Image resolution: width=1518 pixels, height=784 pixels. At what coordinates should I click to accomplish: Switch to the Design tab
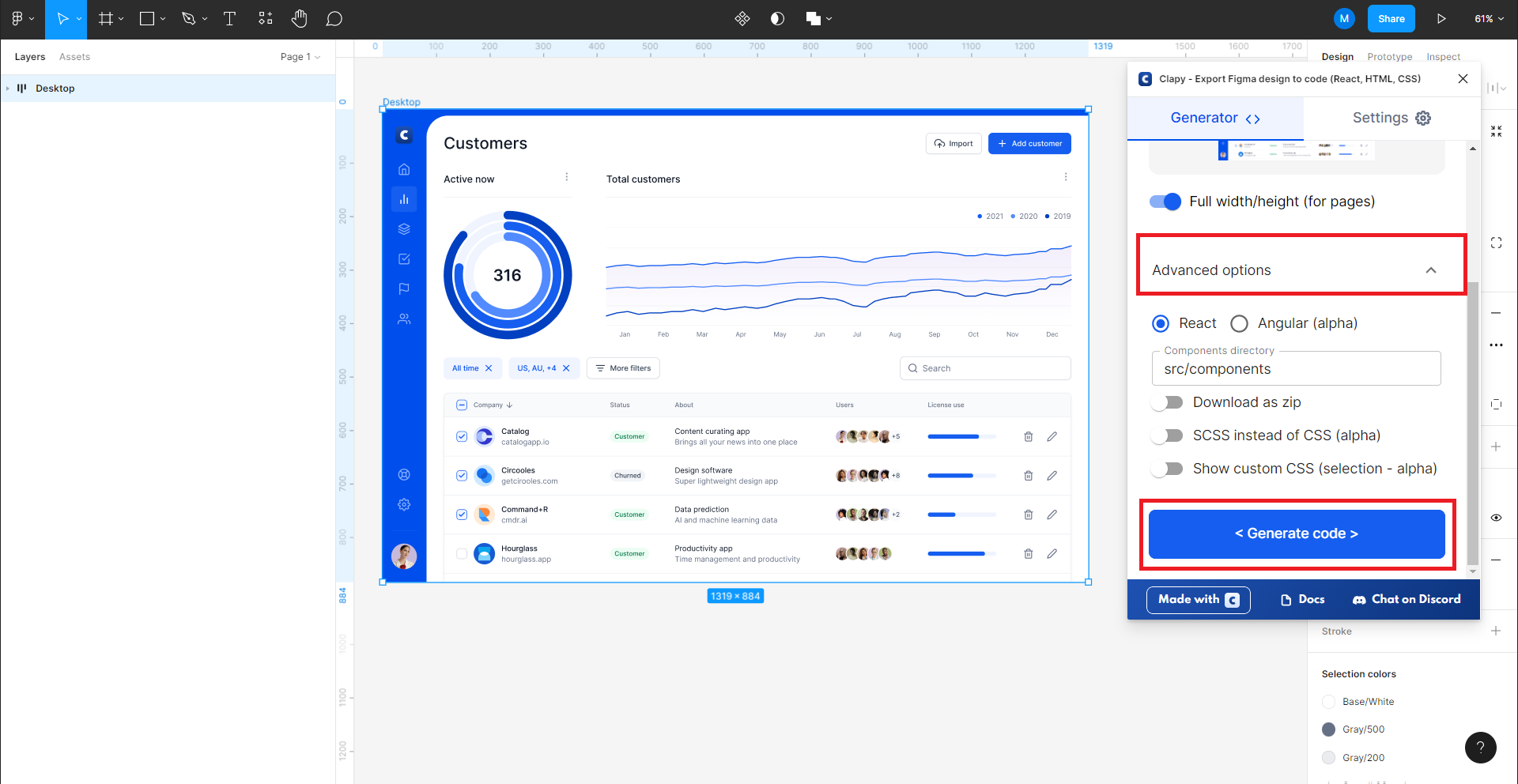coord(1337,57)
